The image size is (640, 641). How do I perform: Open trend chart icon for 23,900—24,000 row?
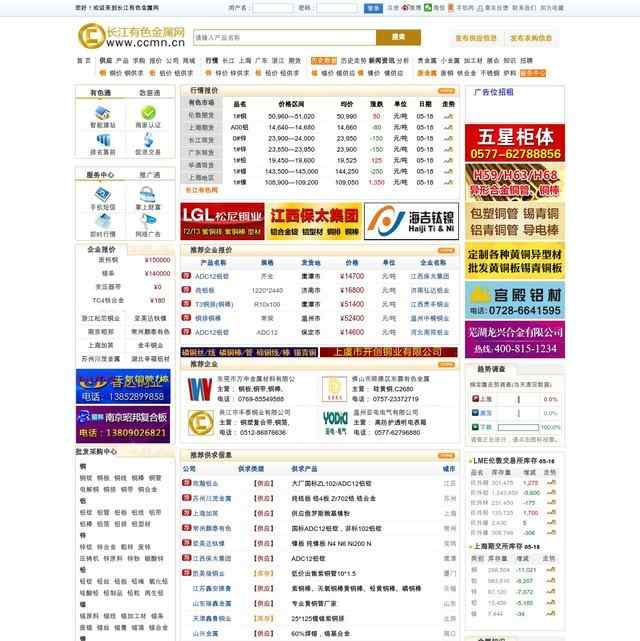(x=448, y=139)
